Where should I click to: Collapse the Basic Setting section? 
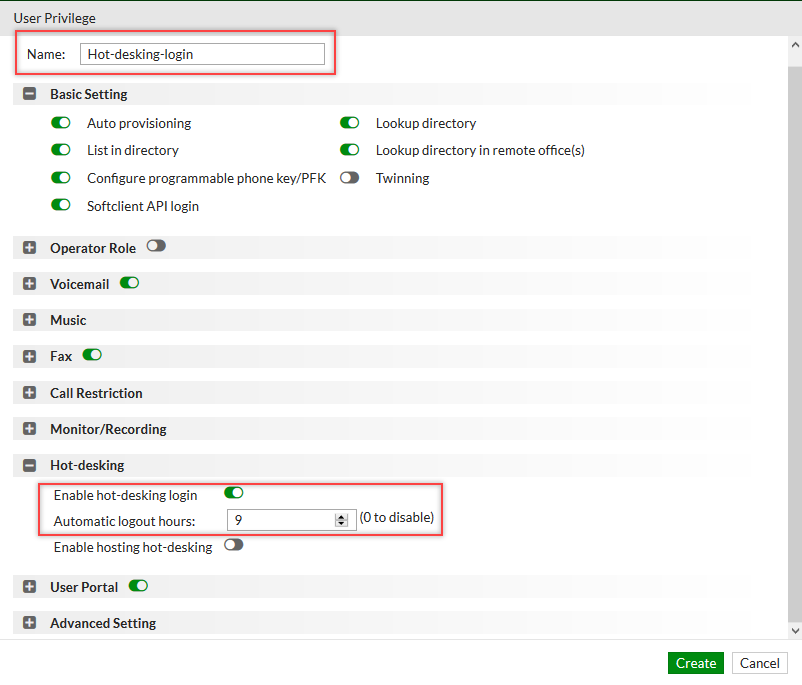coord(28,93)
